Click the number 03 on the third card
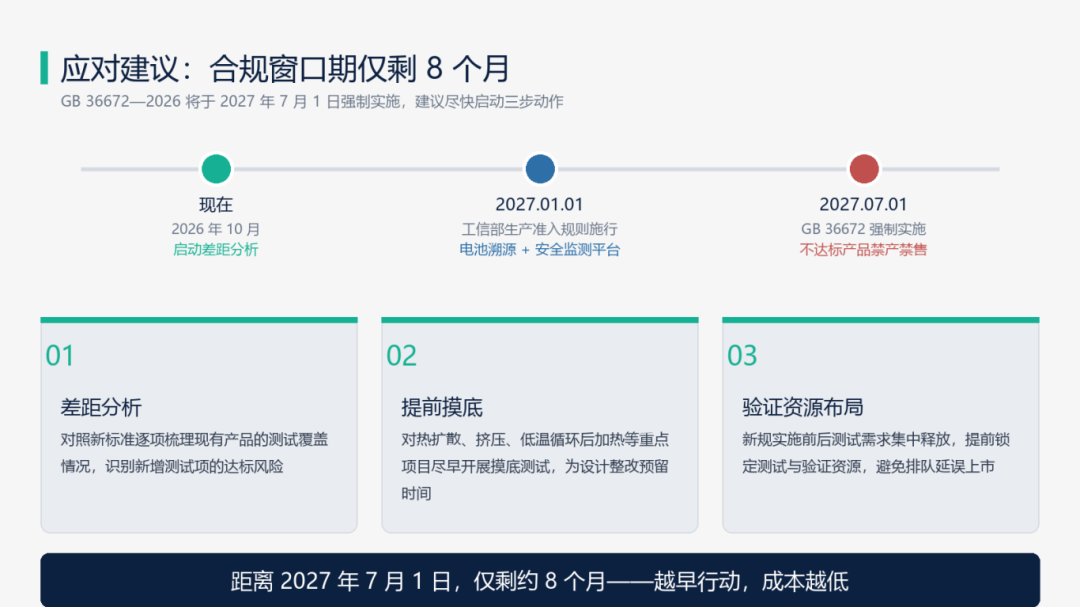Screen dimensions: 1080x607 (742, 356)
